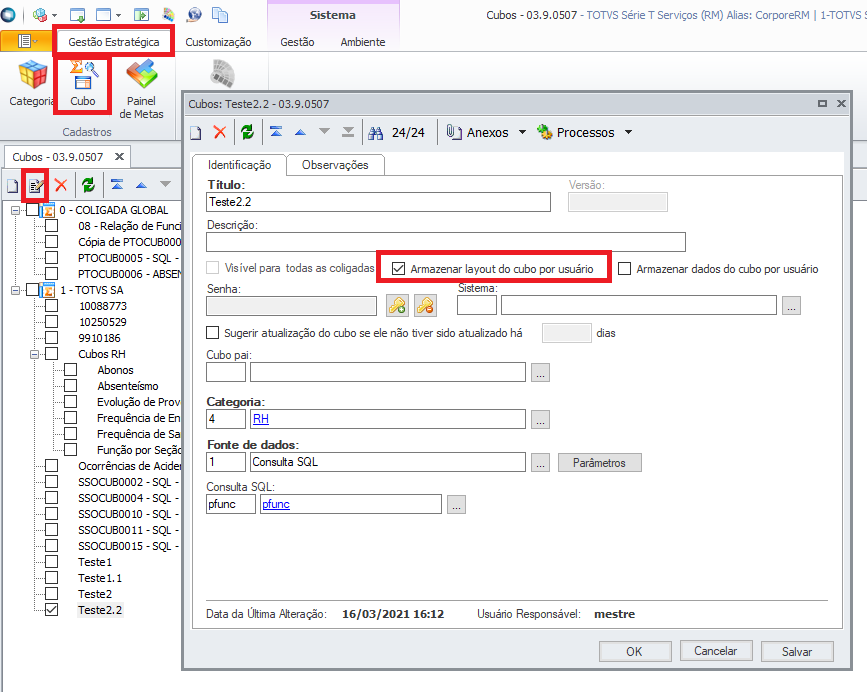Viewport: 867px width, 692px height.
Task: Click the copy pages icon in quick access bar
Action: [x=220, y=15]
